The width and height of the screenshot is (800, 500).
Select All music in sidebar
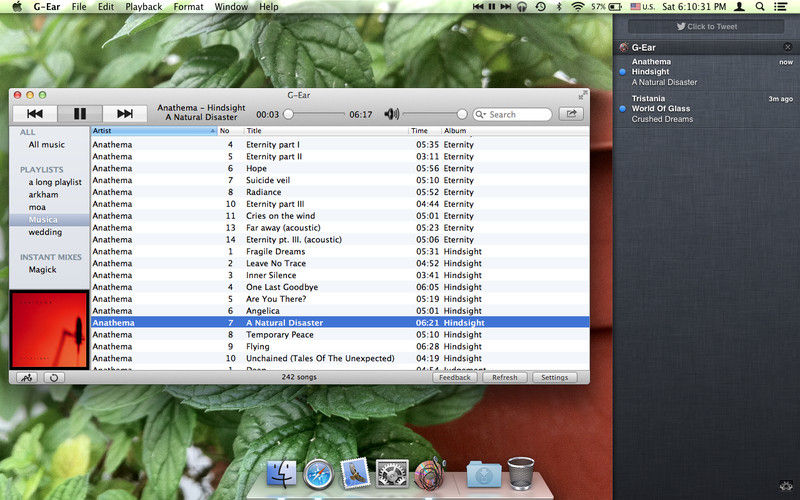(47, 144)
